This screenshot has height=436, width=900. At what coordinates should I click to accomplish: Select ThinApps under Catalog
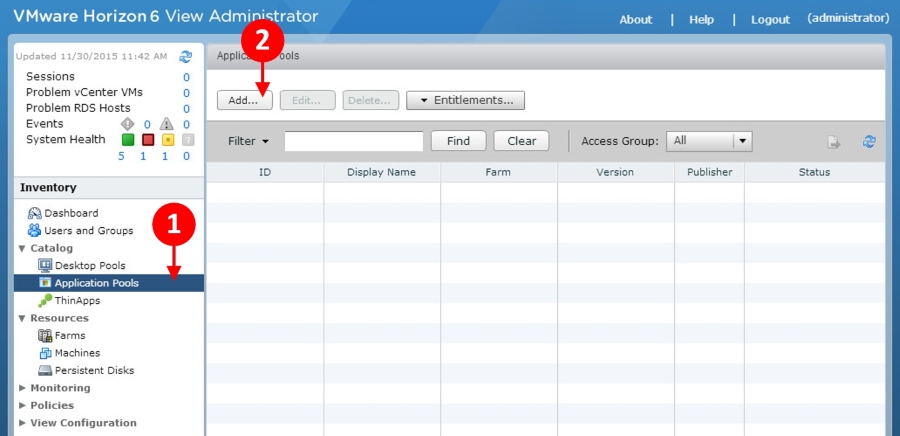[77, 301]
